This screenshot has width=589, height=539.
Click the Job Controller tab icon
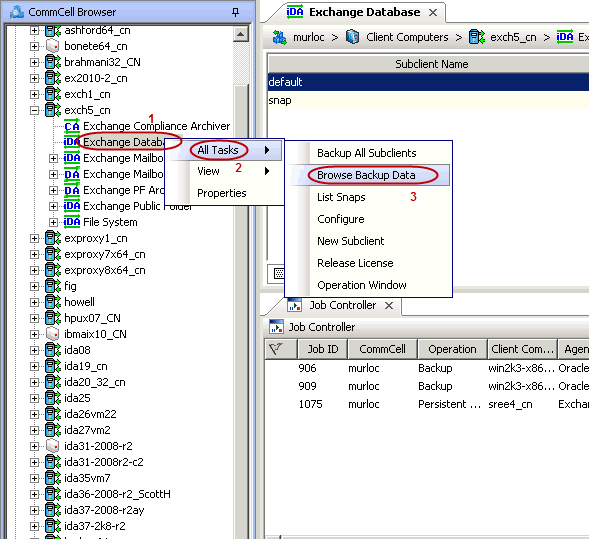[294, 305]
